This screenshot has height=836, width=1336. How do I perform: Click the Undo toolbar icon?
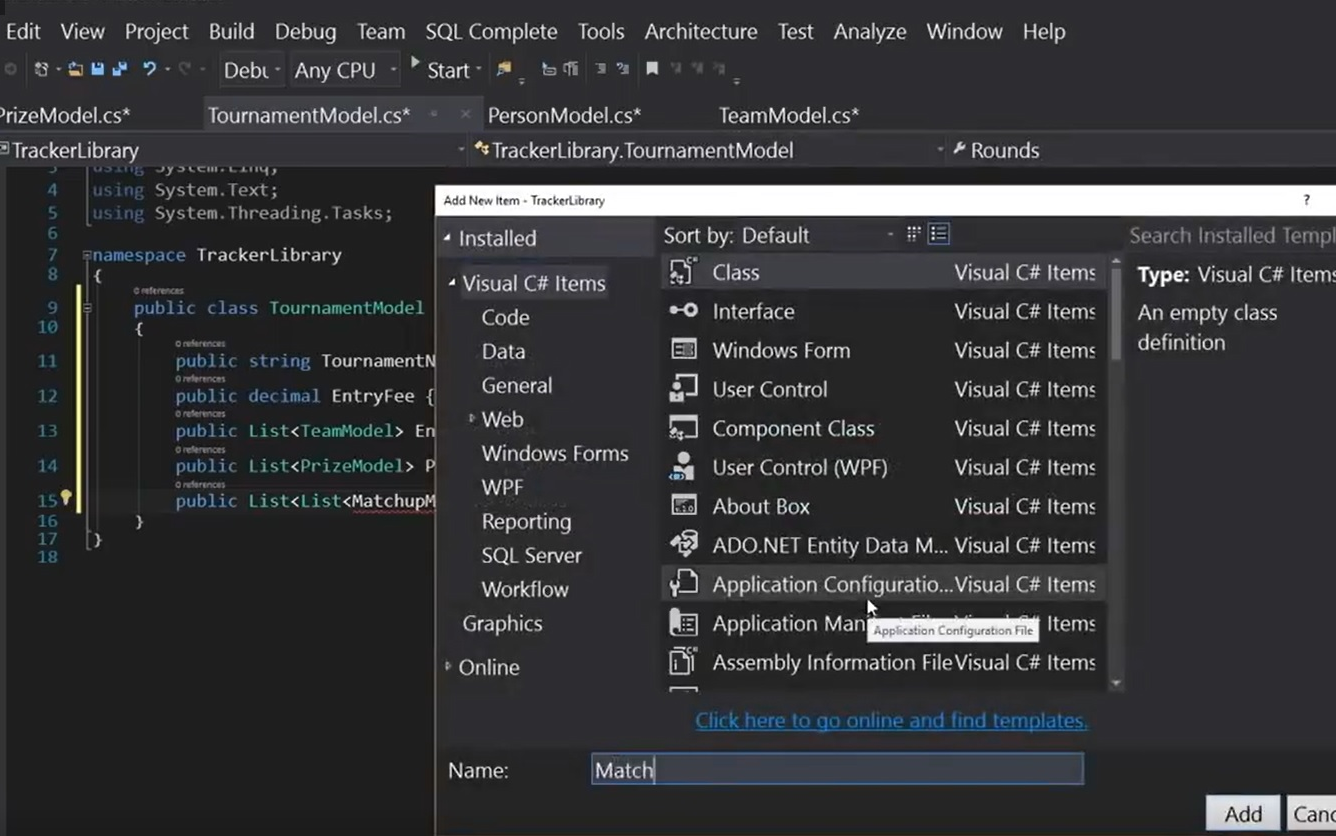[149, 70]
